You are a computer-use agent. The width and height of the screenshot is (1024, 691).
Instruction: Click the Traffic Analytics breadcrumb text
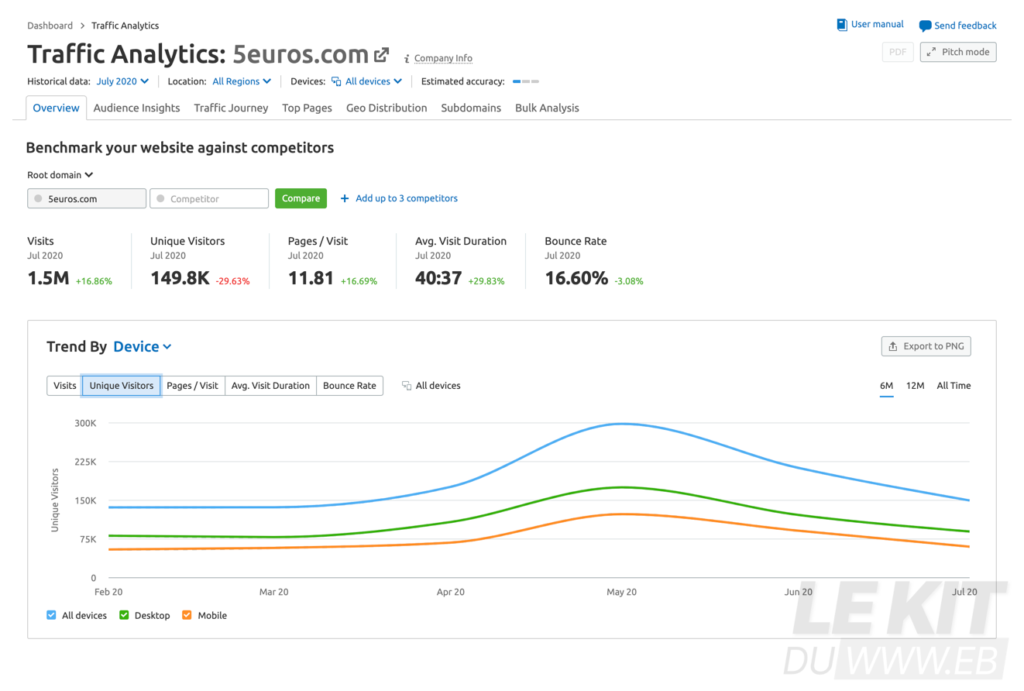click(125, 25)
